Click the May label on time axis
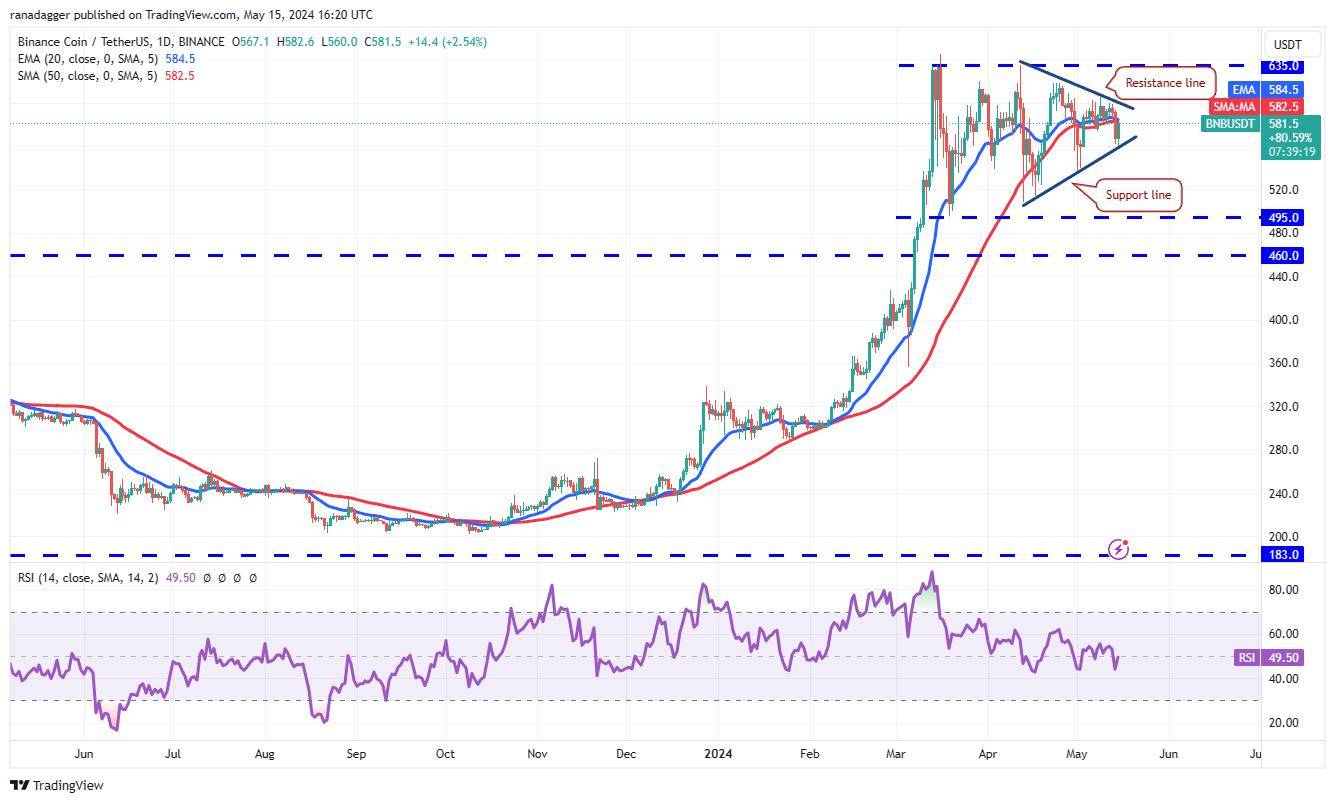The height and width of the screenshot is (803, 1335). [x=1077, y=754]
